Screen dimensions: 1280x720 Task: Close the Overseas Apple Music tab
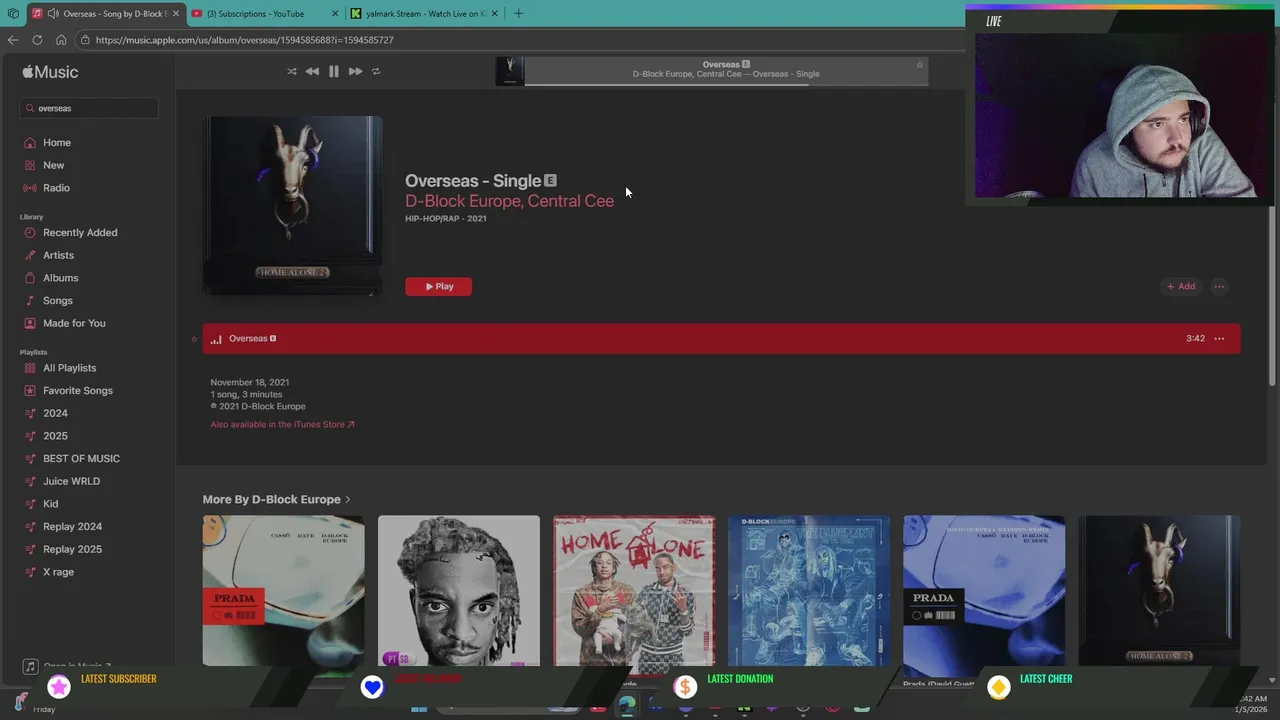(x=176, y=14)
